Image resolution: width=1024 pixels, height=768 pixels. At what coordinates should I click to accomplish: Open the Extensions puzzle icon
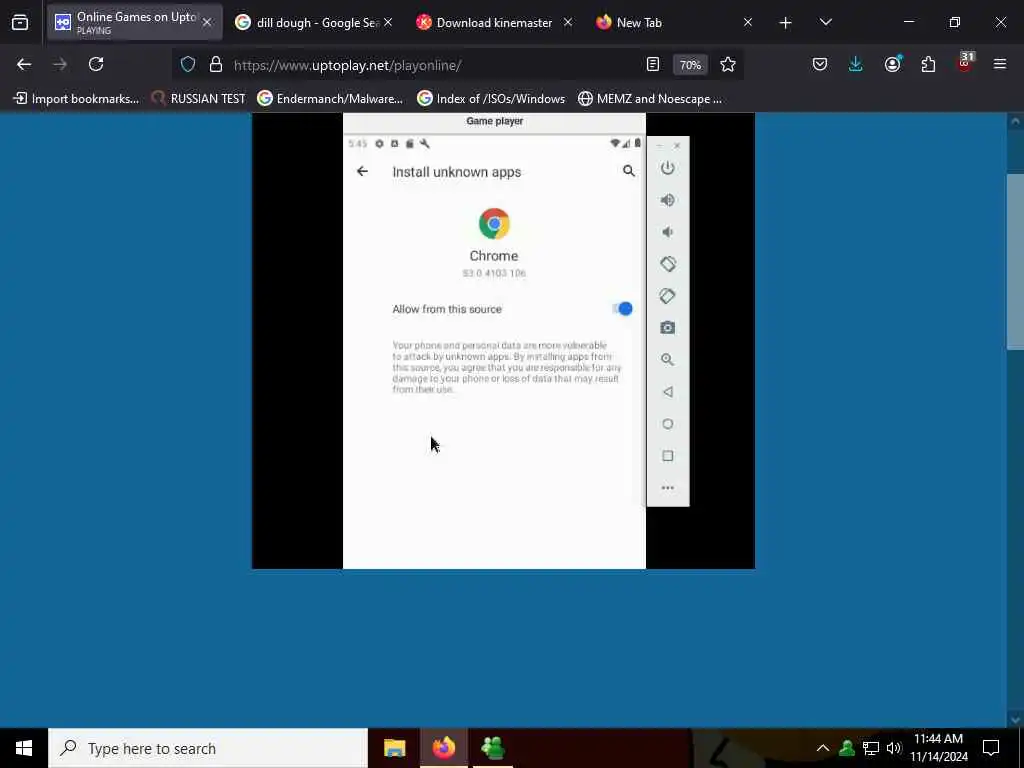928,65
